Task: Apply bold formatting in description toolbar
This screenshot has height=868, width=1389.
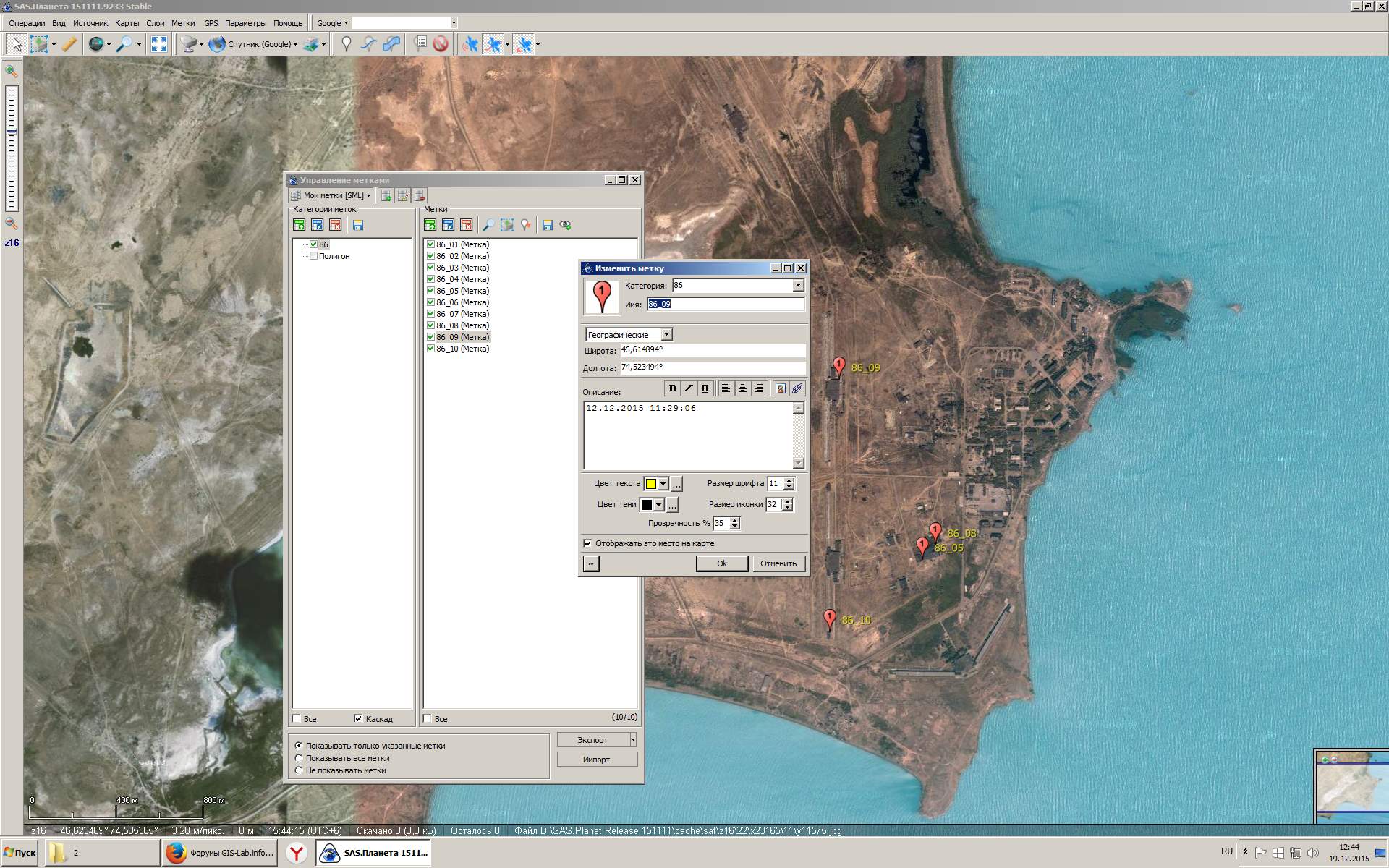Action: [672, 388]
